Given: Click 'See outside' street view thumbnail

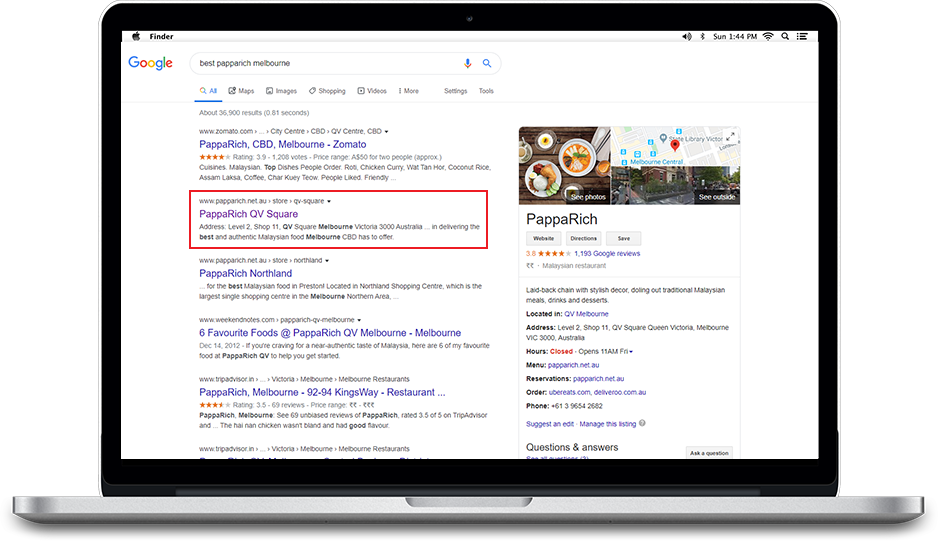Looking at the screenshot, I should click(675, 186).
